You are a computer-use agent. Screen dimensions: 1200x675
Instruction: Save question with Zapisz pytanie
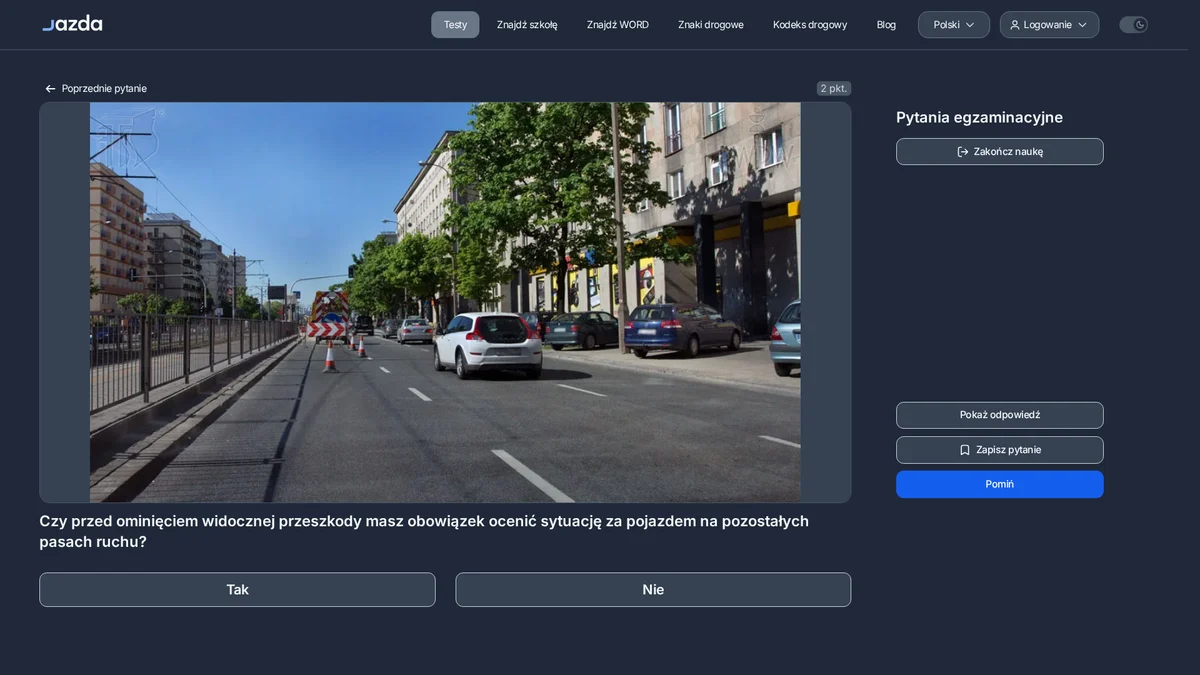(x=1000, y=450)
